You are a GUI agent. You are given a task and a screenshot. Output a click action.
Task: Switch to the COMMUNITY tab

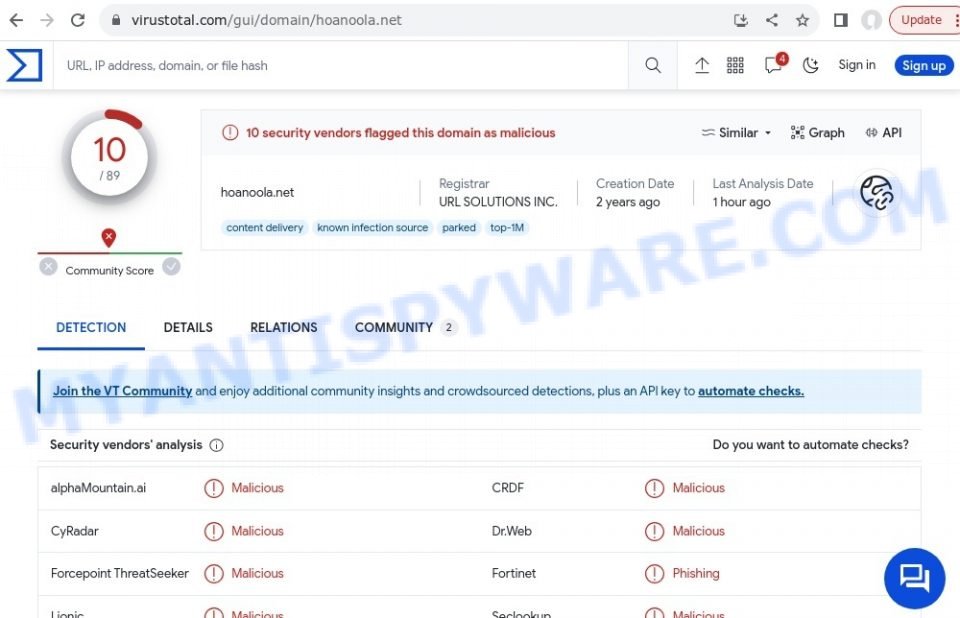click(x=405, y=328)
